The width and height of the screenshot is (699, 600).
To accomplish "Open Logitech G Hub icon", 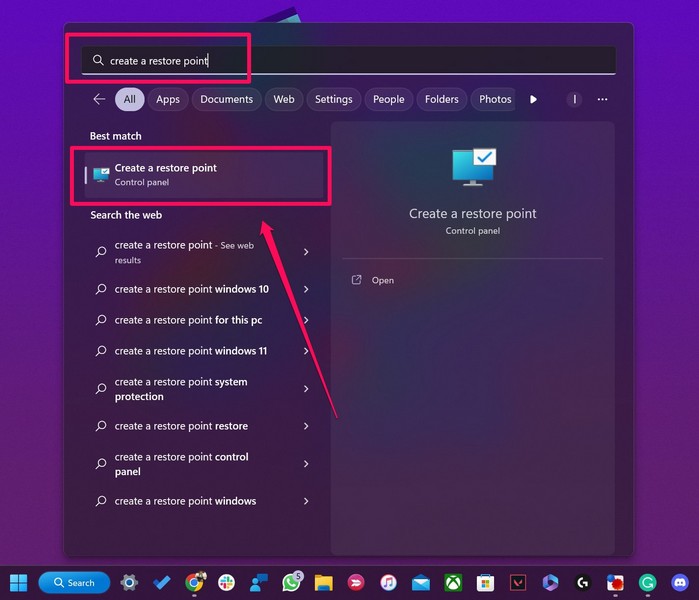I will click(583, 583).
